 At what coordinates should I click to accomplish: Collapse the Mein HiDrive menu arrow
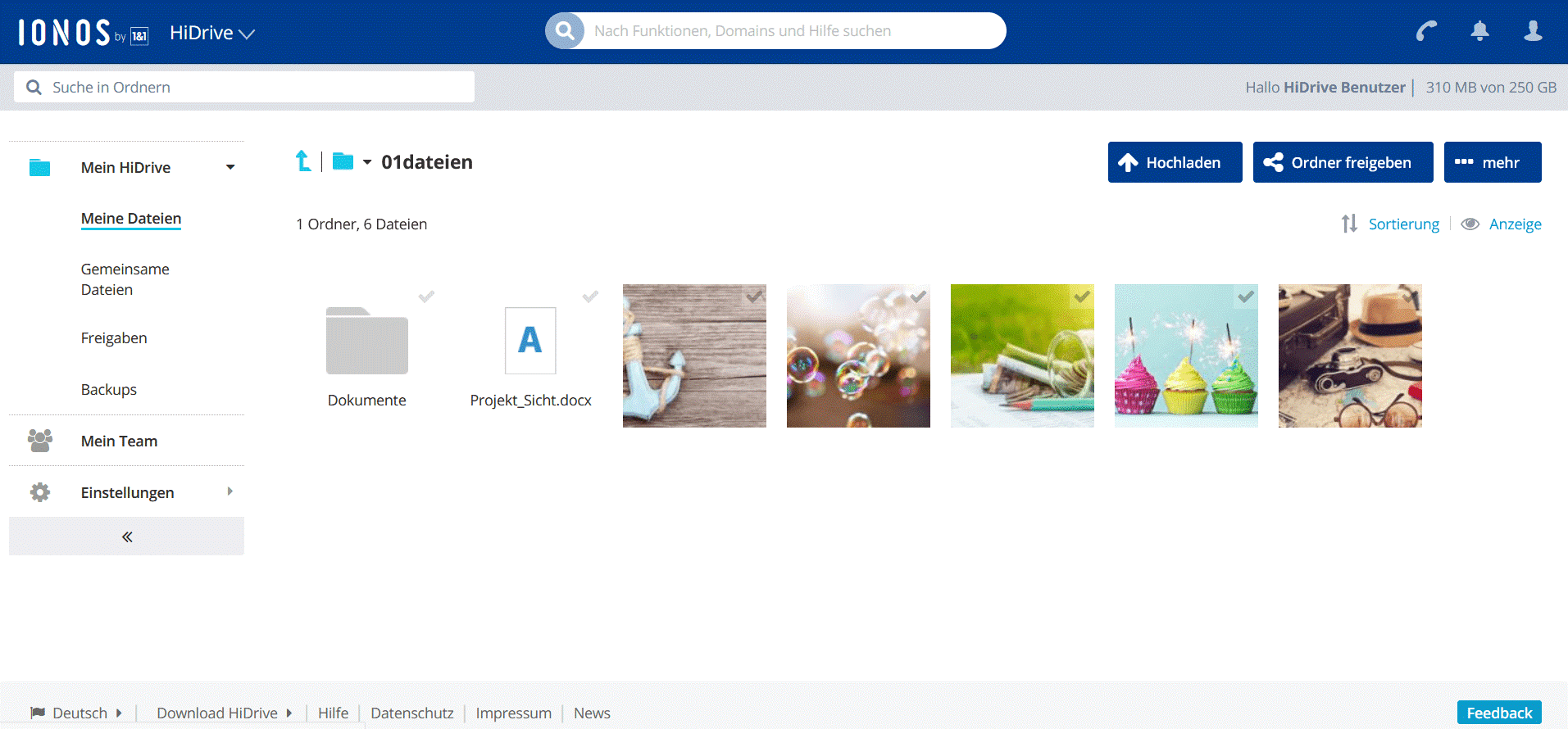point(230,167)
